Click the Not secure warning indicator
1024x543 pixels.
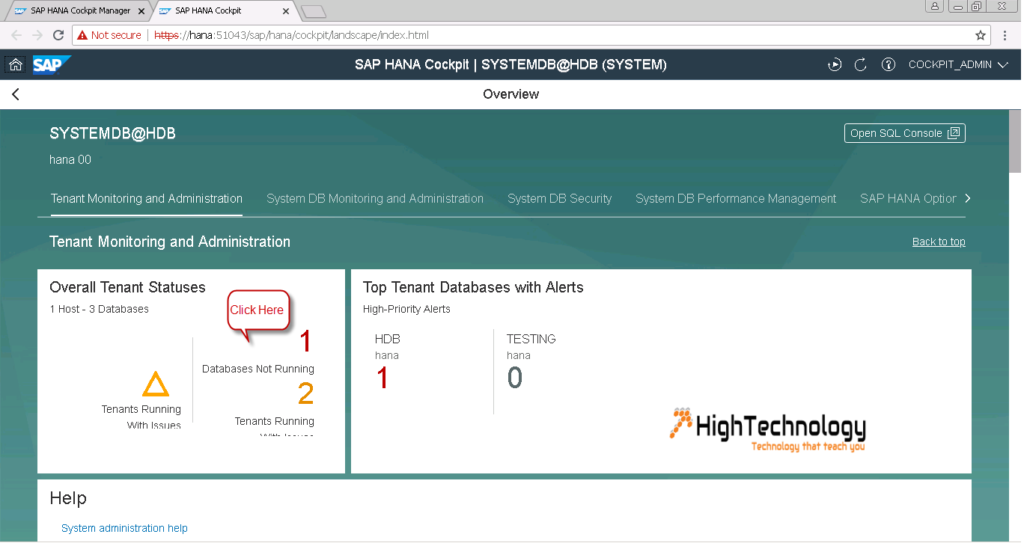[x=108, y=35]
